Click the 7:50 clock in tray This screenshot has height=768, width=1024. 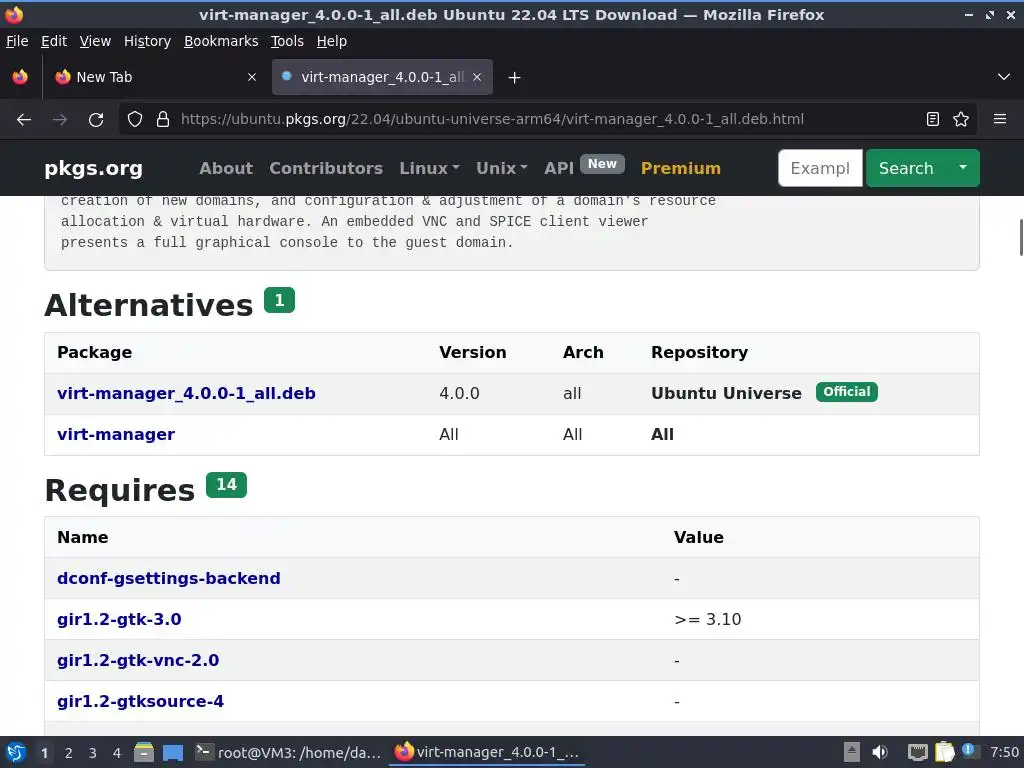tap(1004, 752)
